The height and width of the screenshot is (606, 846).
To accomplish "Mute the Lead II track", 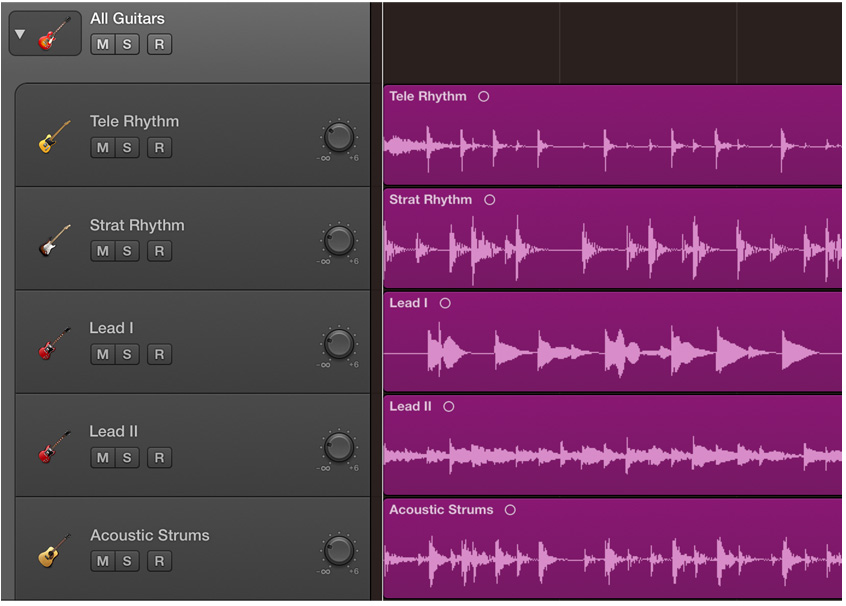I will (x=103, y=458).
